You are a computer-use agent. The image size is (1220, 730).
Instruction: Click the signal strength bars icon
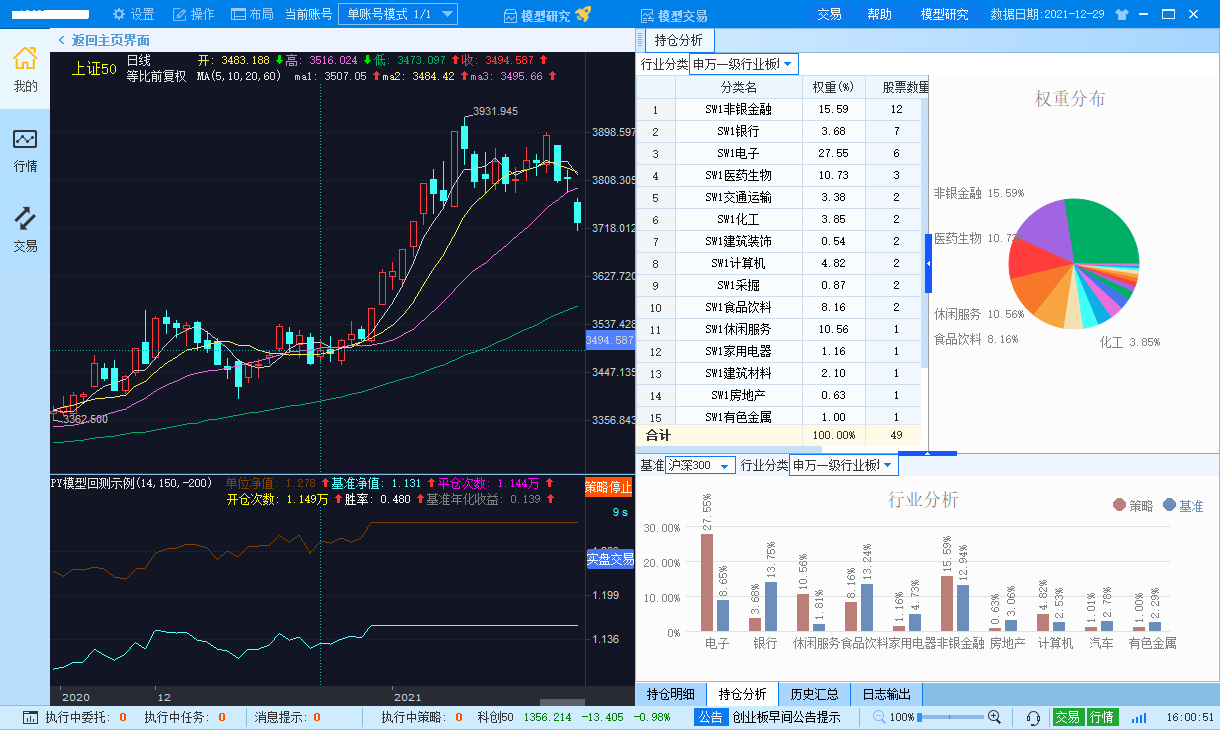click(1139, 718)
